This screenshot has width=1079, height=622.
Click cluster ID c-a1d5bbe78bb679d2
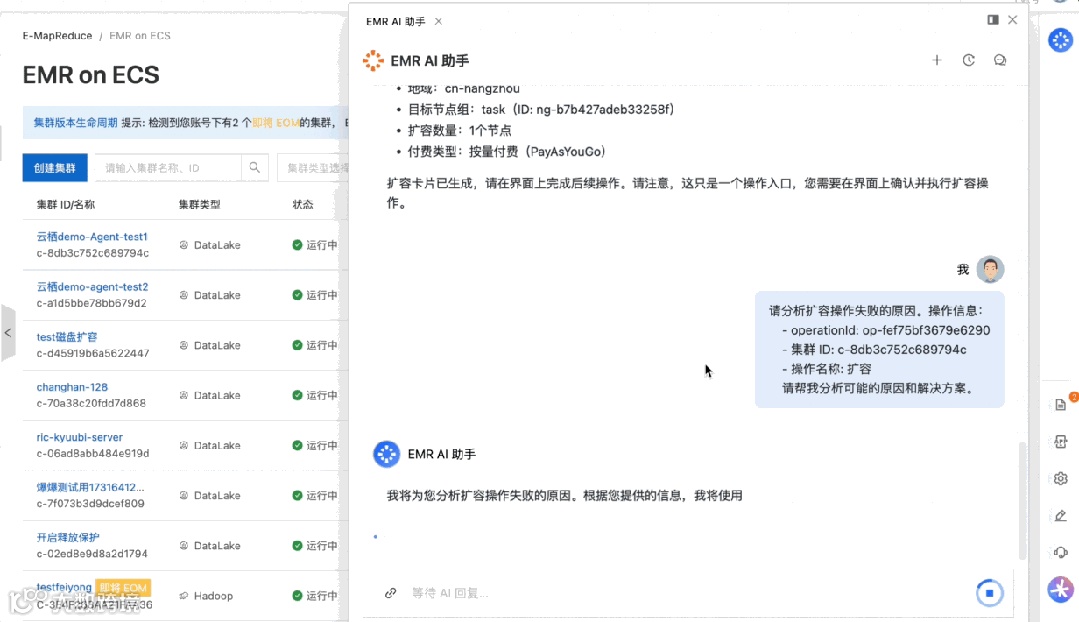point(92,303)
